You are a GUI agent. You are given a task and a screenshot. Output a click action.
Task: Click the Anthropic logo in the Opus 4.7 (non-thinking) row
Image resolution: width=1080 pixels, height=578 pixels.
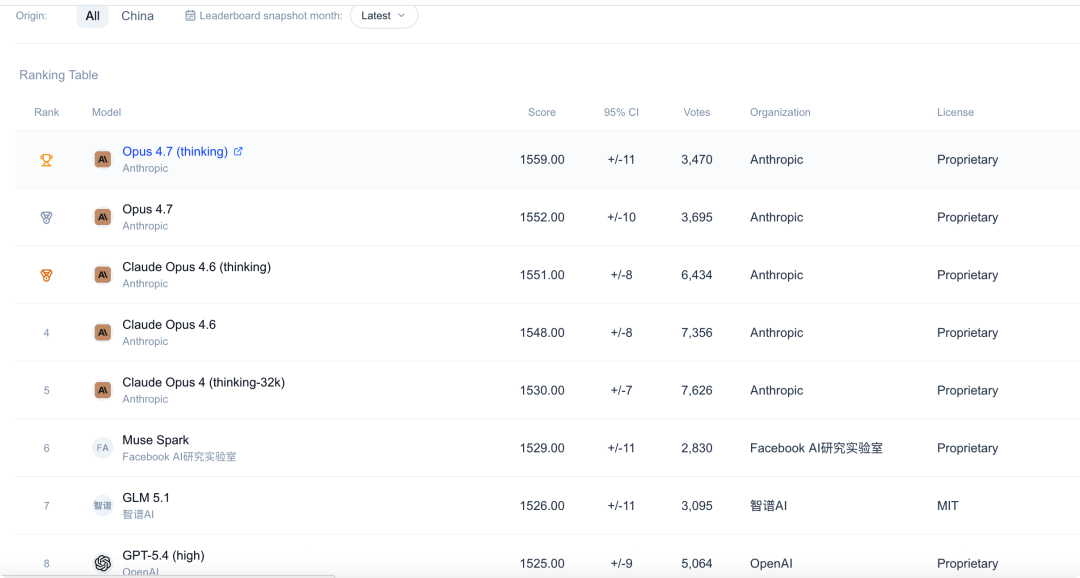pos(103,218)
